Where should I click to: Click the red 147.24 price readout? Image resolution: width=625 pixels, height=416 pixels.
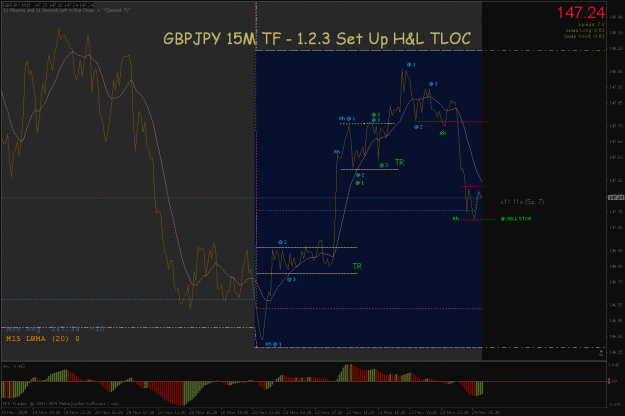(580, 13)
